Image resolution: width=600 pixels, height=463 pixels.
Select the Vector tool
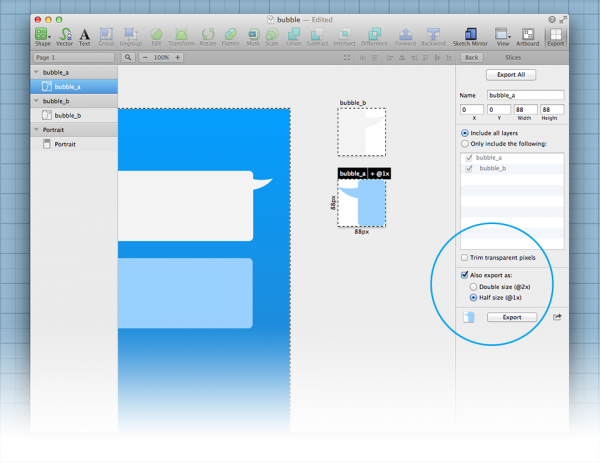tap(65, 35)
